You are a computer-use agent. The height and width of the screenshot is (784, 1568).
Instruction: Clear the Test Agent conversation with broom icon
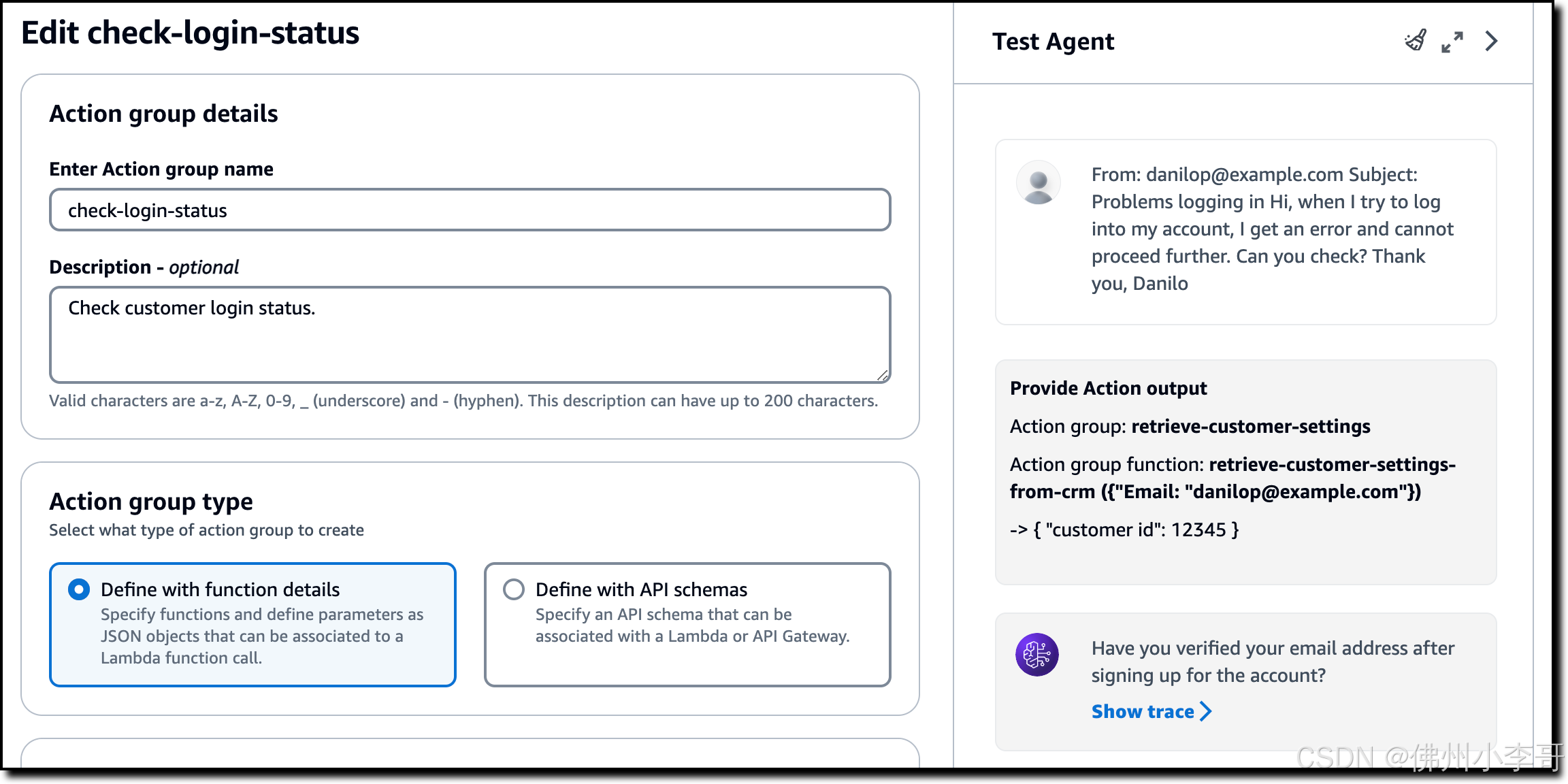point(1416,41)
